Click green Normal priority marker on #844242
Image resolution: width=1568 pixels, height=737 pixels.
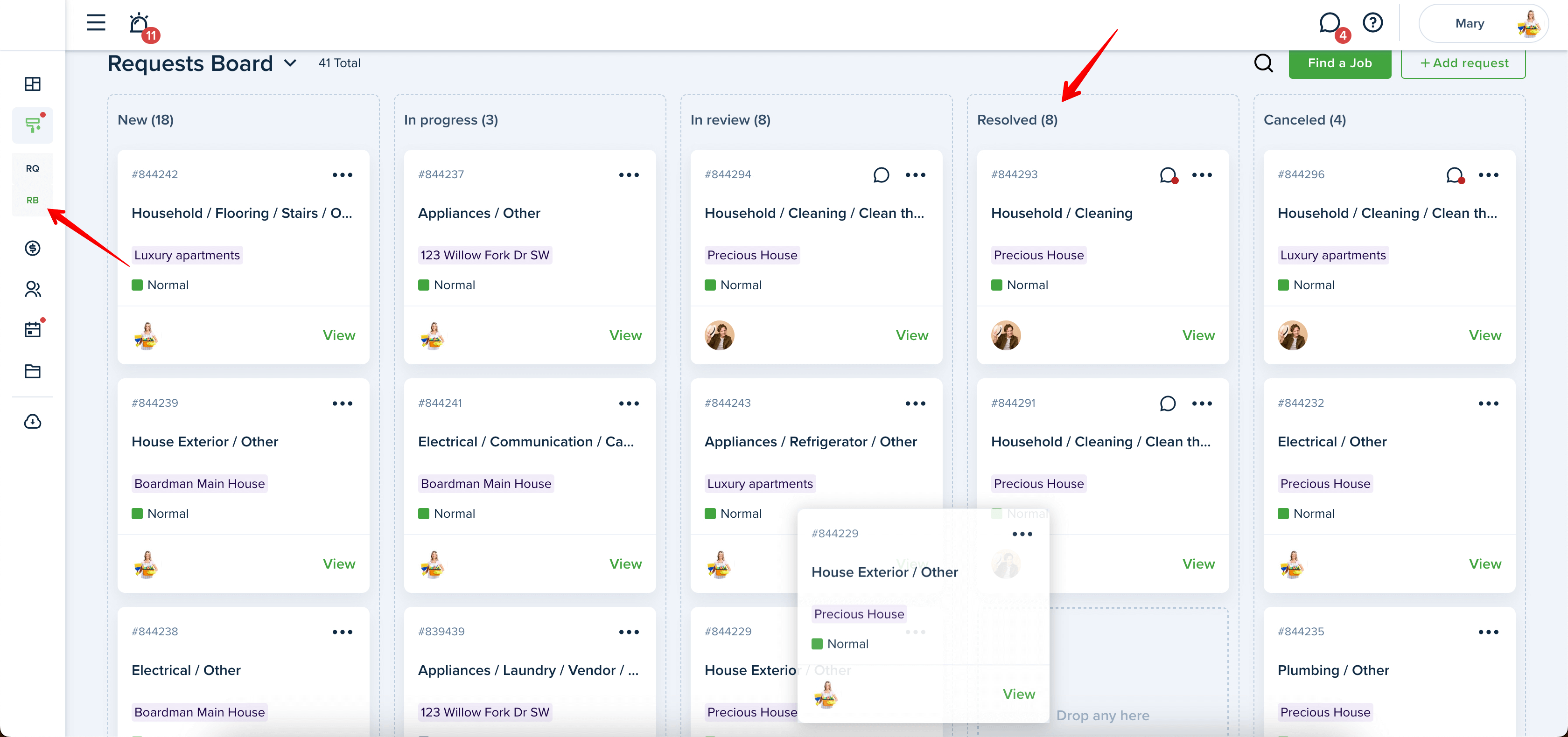pyautogui.click(x=137, y=285)
